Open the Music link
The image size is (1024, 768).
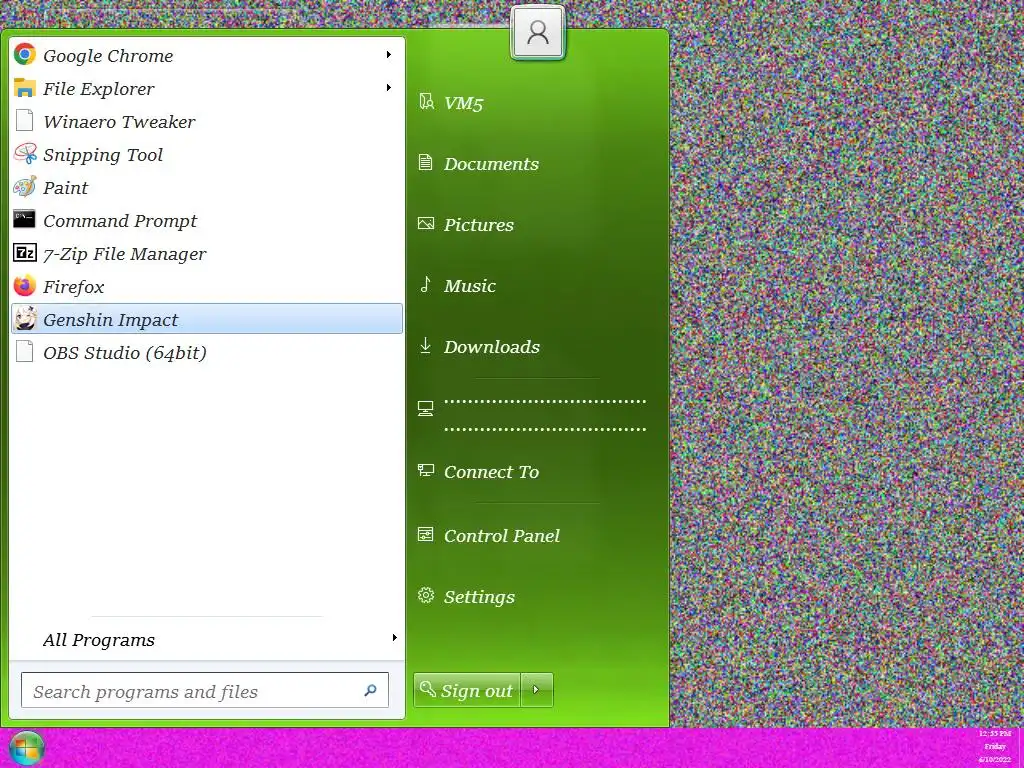click(x=470, y=285)
